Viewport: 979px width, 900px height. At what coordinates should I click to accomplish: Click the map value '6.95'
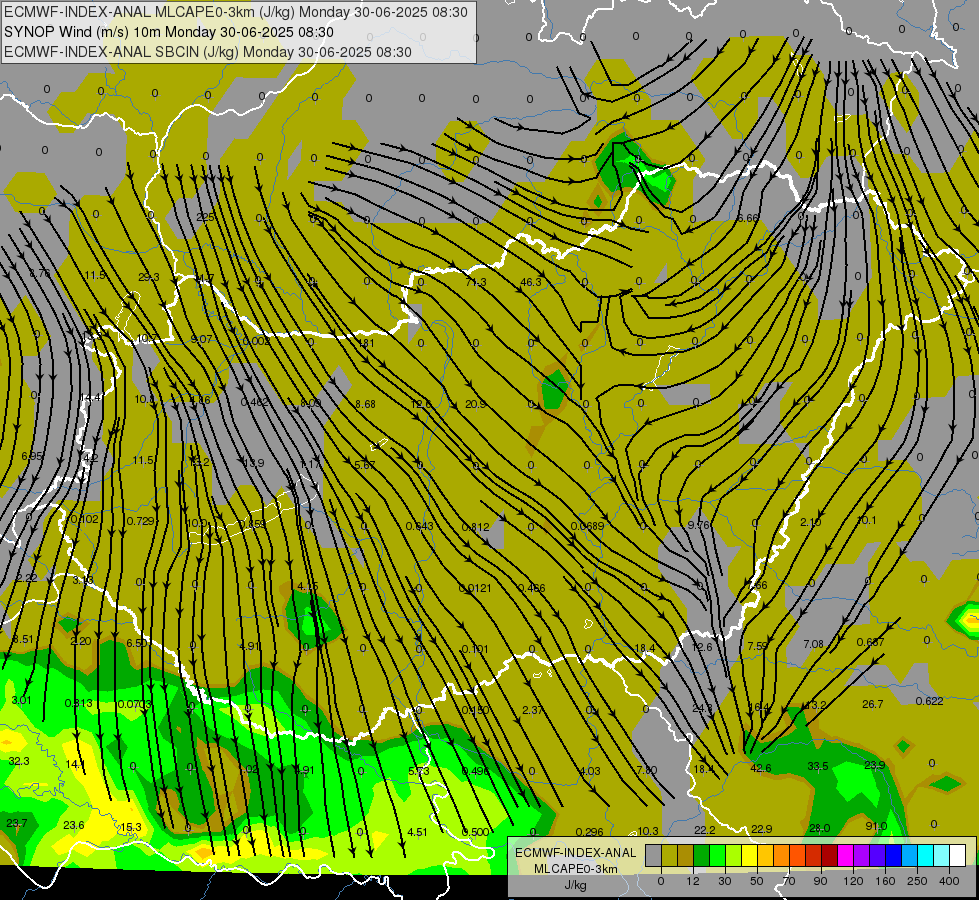point(32,456)
